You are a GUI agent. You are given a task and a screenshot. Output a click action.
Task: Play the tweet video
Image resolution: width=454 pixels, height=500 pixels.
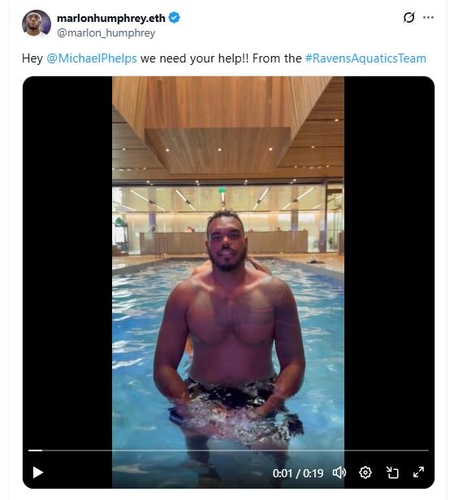38,472
